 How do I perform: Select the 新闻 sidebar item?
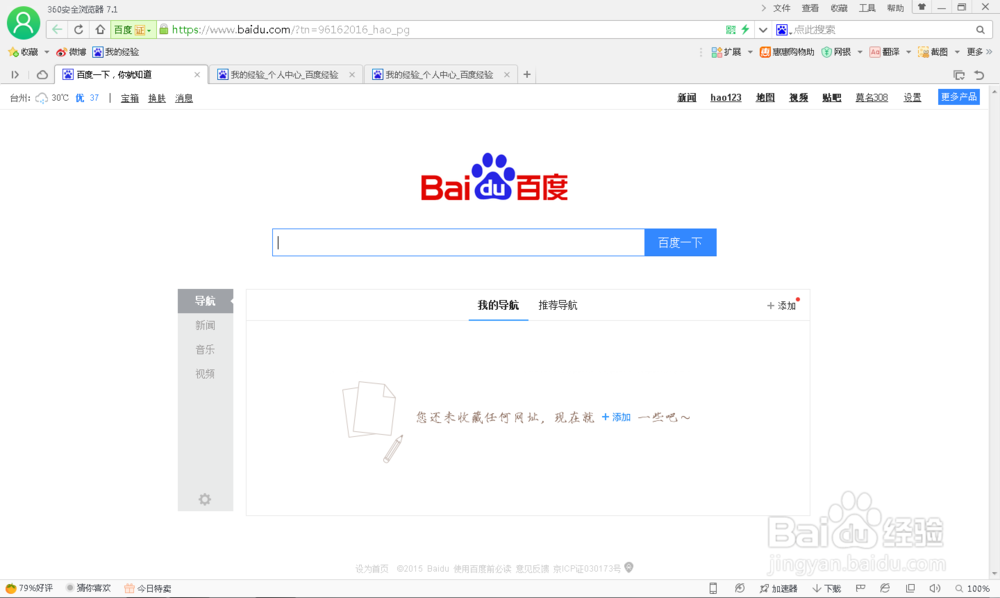(205, 325)
